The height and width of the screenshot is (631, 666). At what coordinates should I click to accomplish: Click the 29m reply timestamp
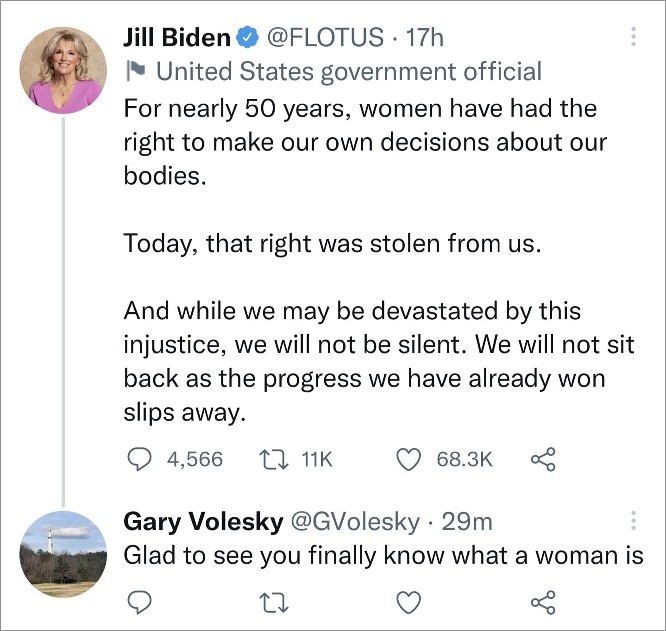click(x=467, y=522)
